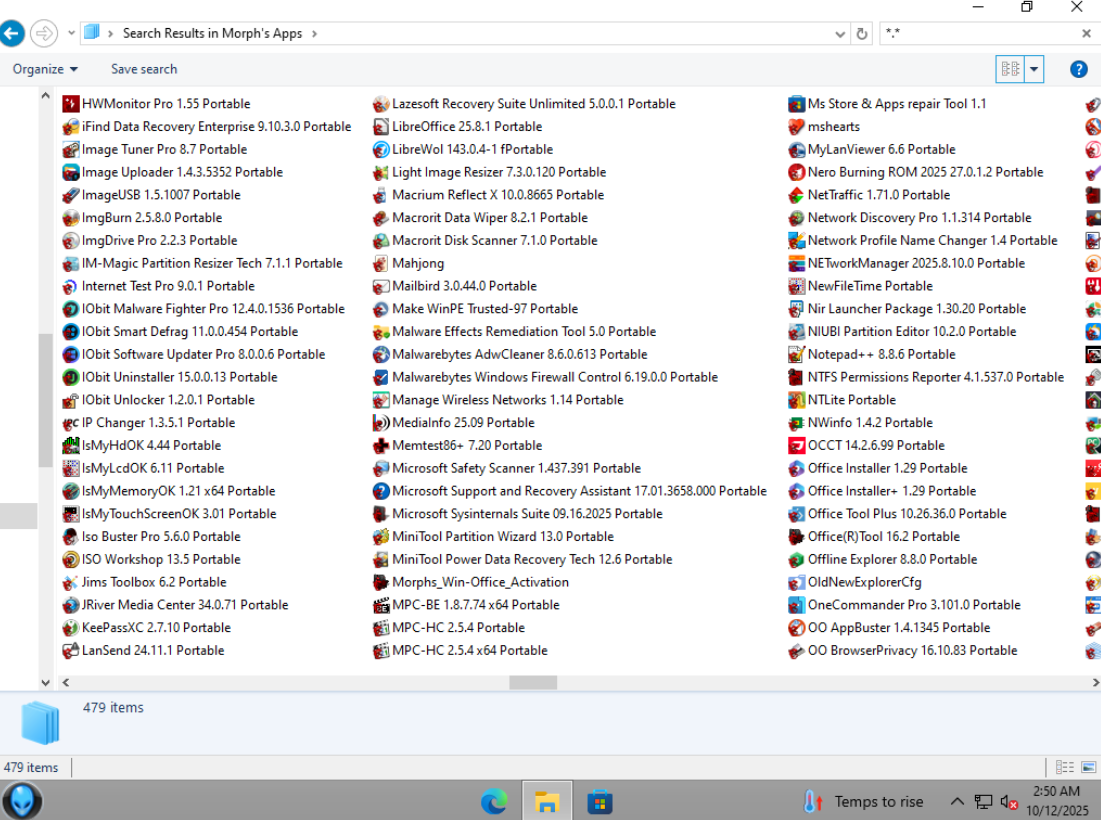Image resolution: width=1101 pixels, height=820 pixels.
Task: Open the Start menu alien icon
Action: point(22,801)
